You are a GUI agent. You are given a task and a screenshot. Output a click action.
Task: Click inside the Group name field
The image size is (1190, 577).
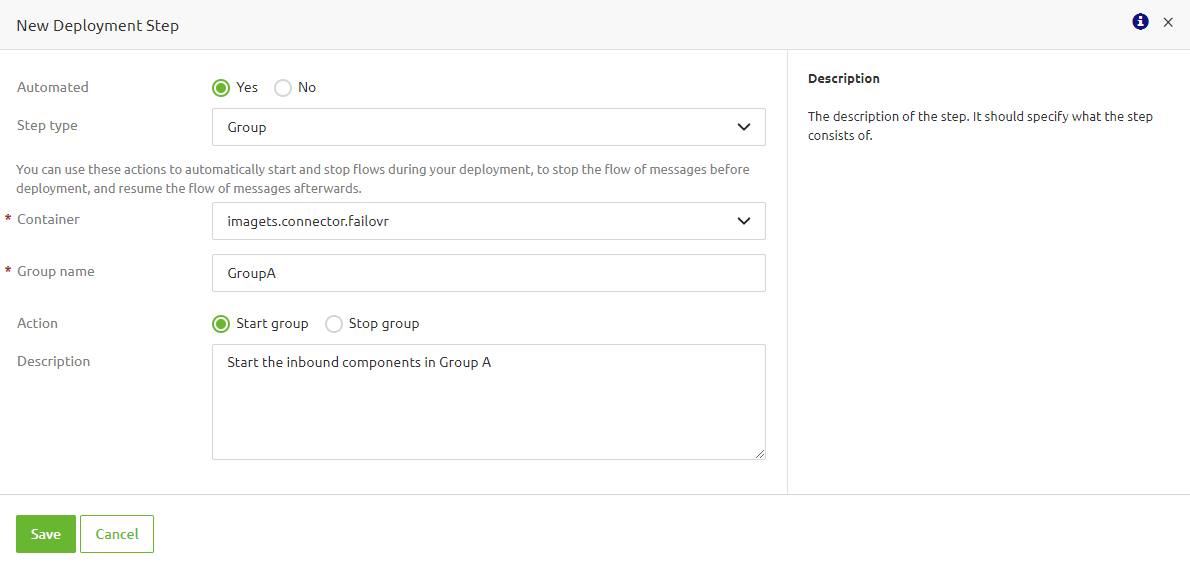[488, 272]
